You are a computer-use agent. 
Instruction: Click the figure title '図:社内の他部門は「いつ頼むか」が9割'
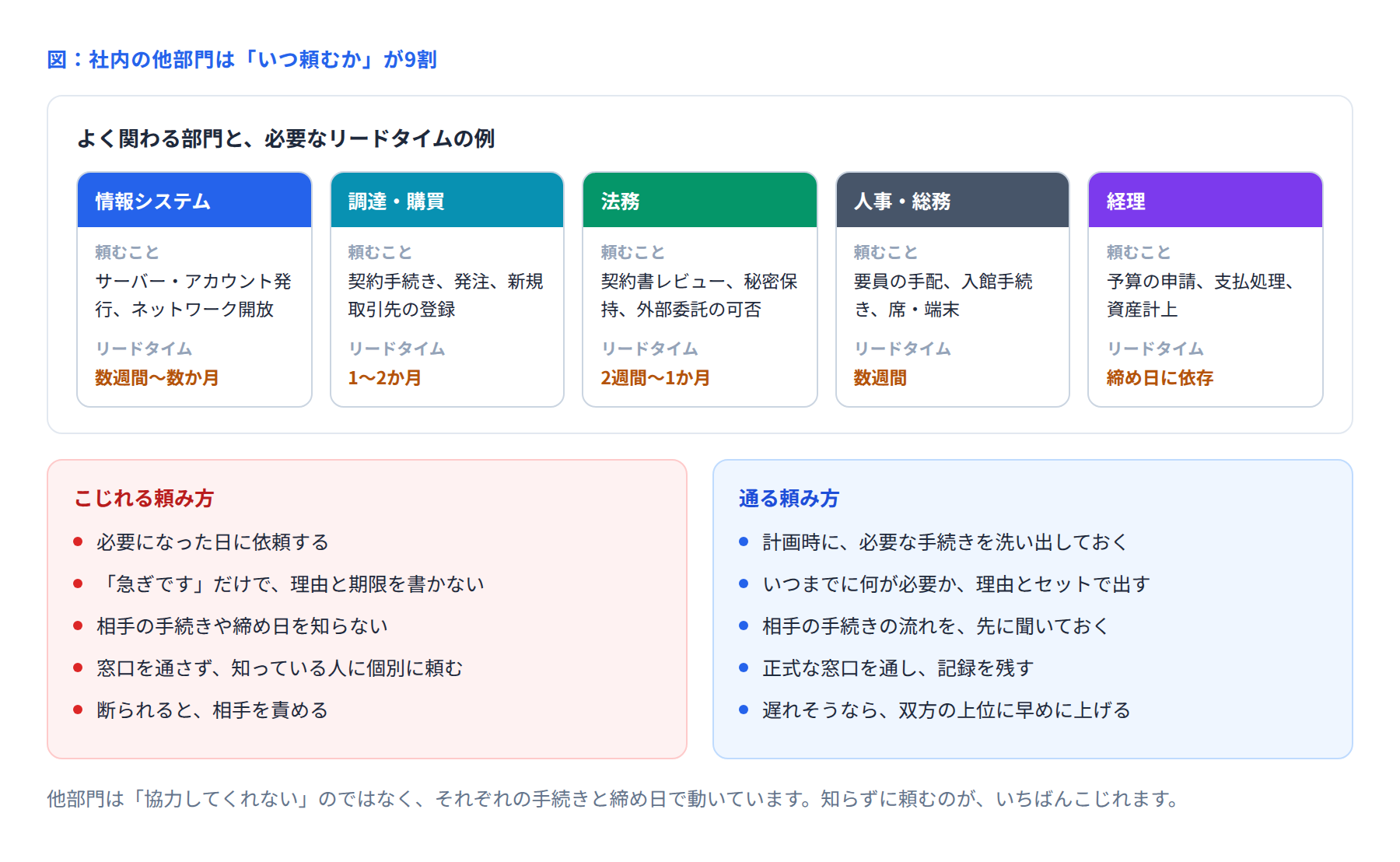(x=242, y=59)
